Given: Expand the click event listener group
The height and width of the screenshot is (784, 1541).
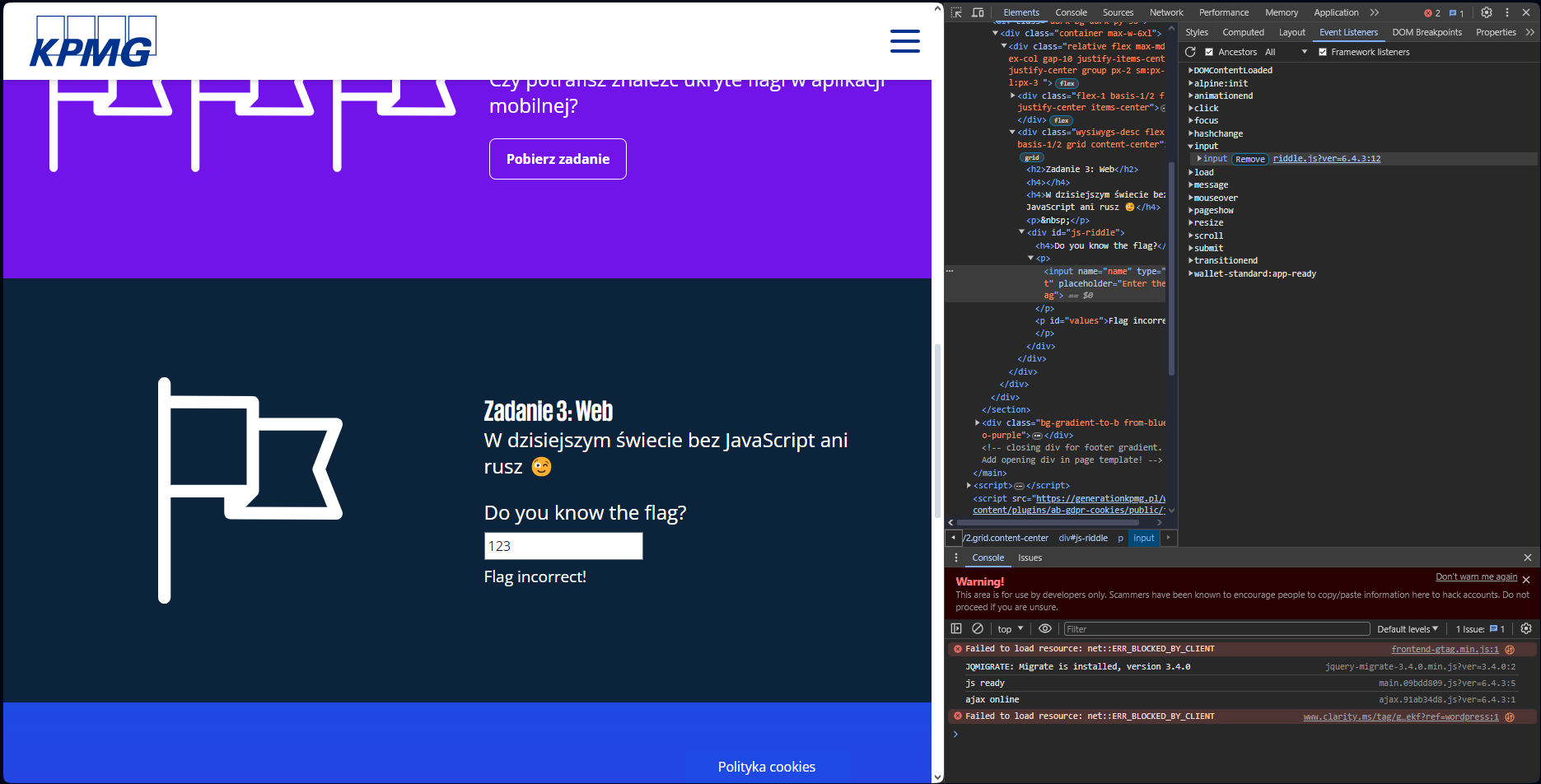Looking at the screenshot, I should (1191, 109).
